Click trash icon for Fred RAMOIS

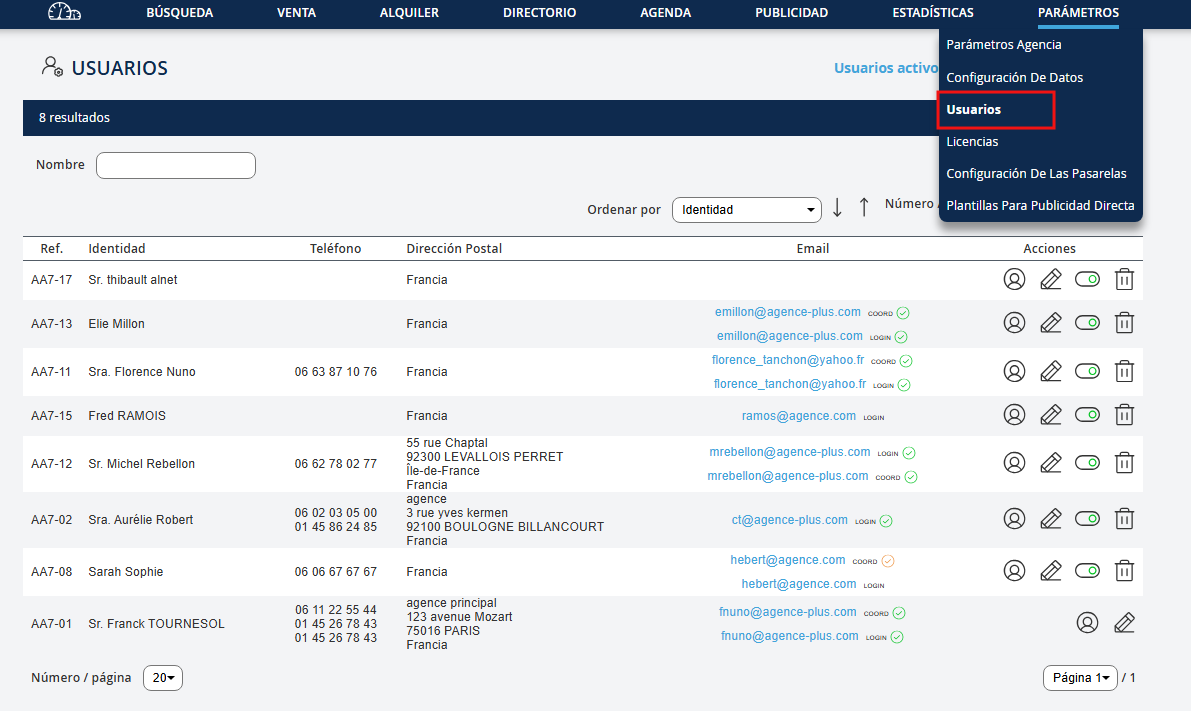tap(1124, 414)
